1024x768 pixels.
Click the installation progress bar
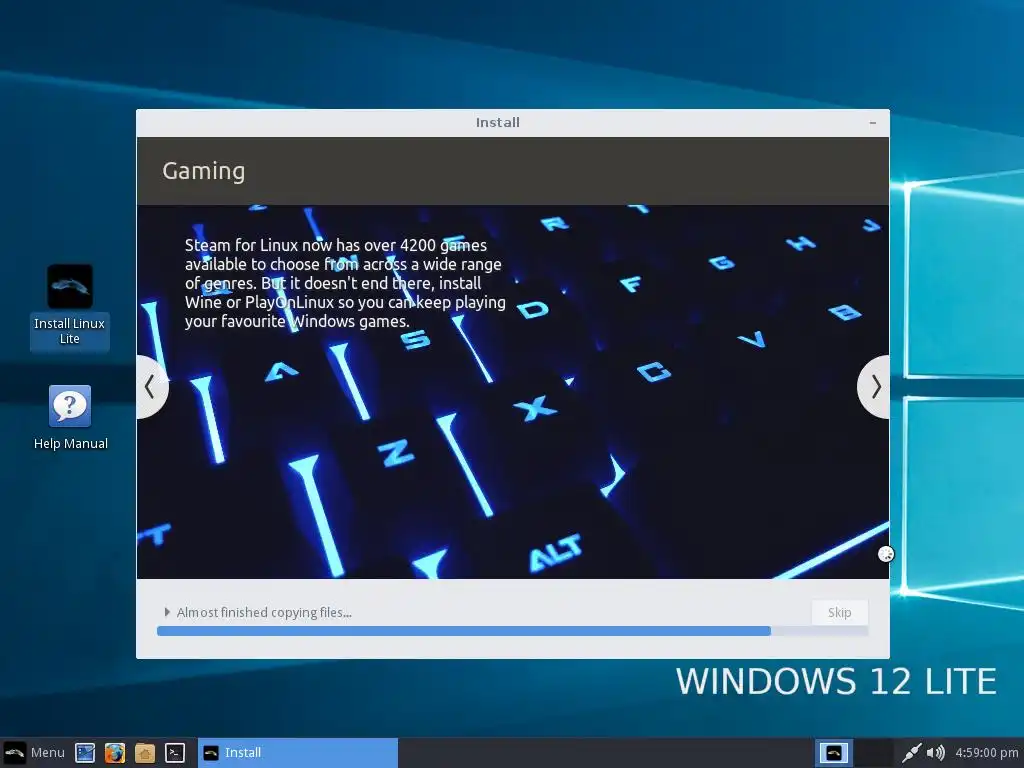pyautogui.click(x=513, y=631)
